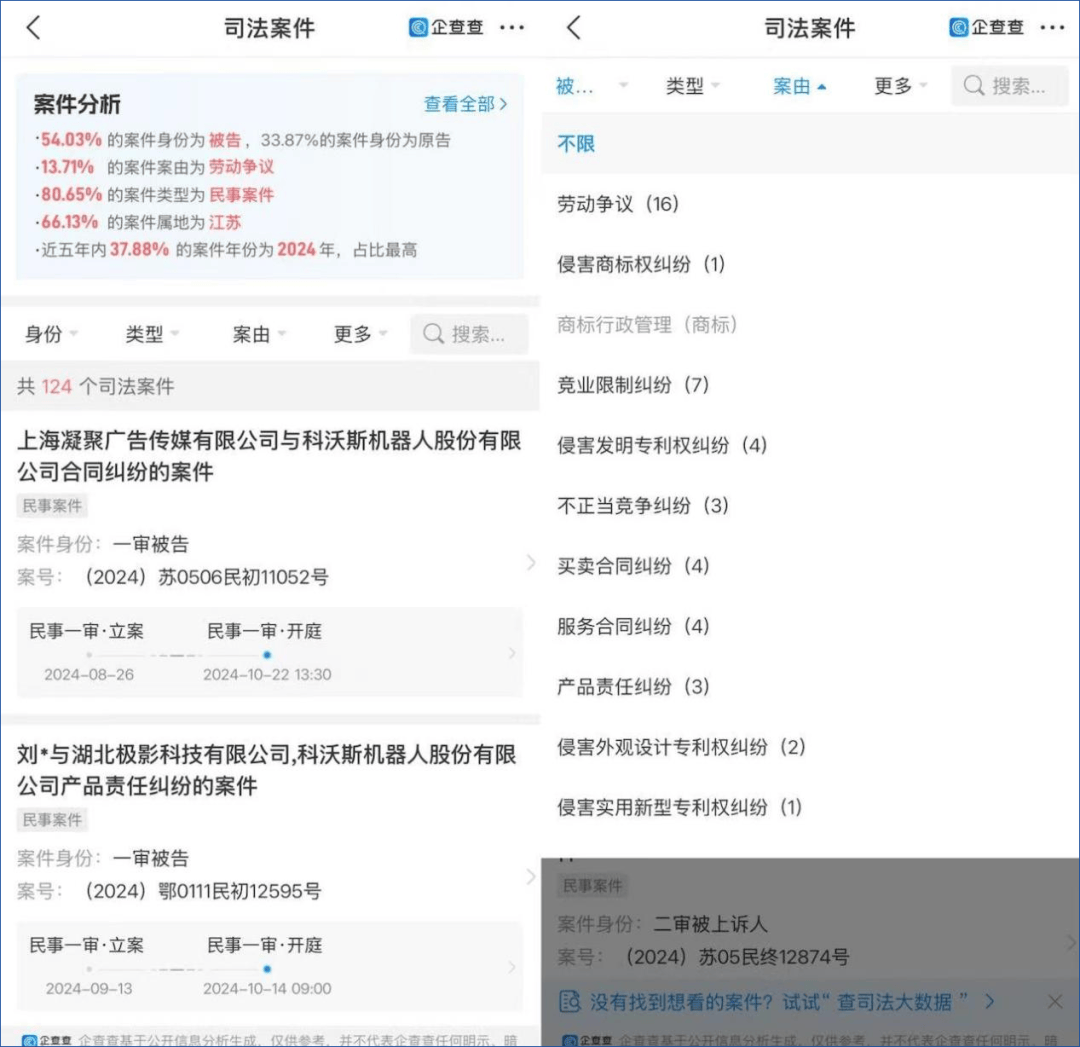The width and height of the screenshot is (1080, 1047).
Task: Select 服务合同纠纷 (4) option
Action: (810, 626)
